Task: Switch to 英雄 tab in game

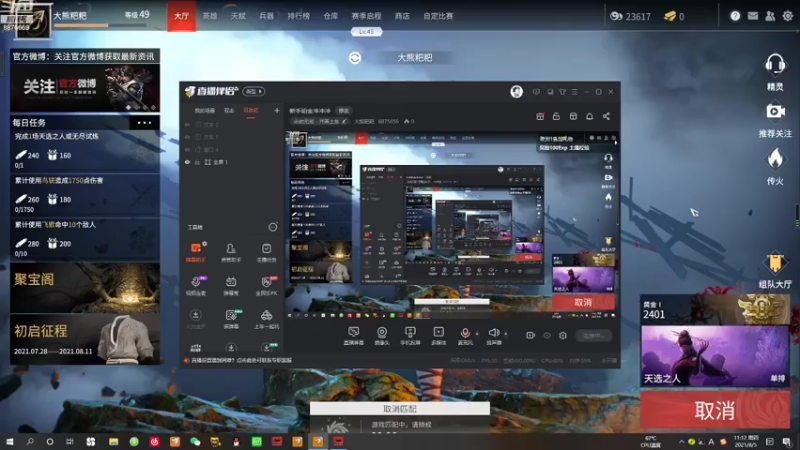Action: point(210,16)
